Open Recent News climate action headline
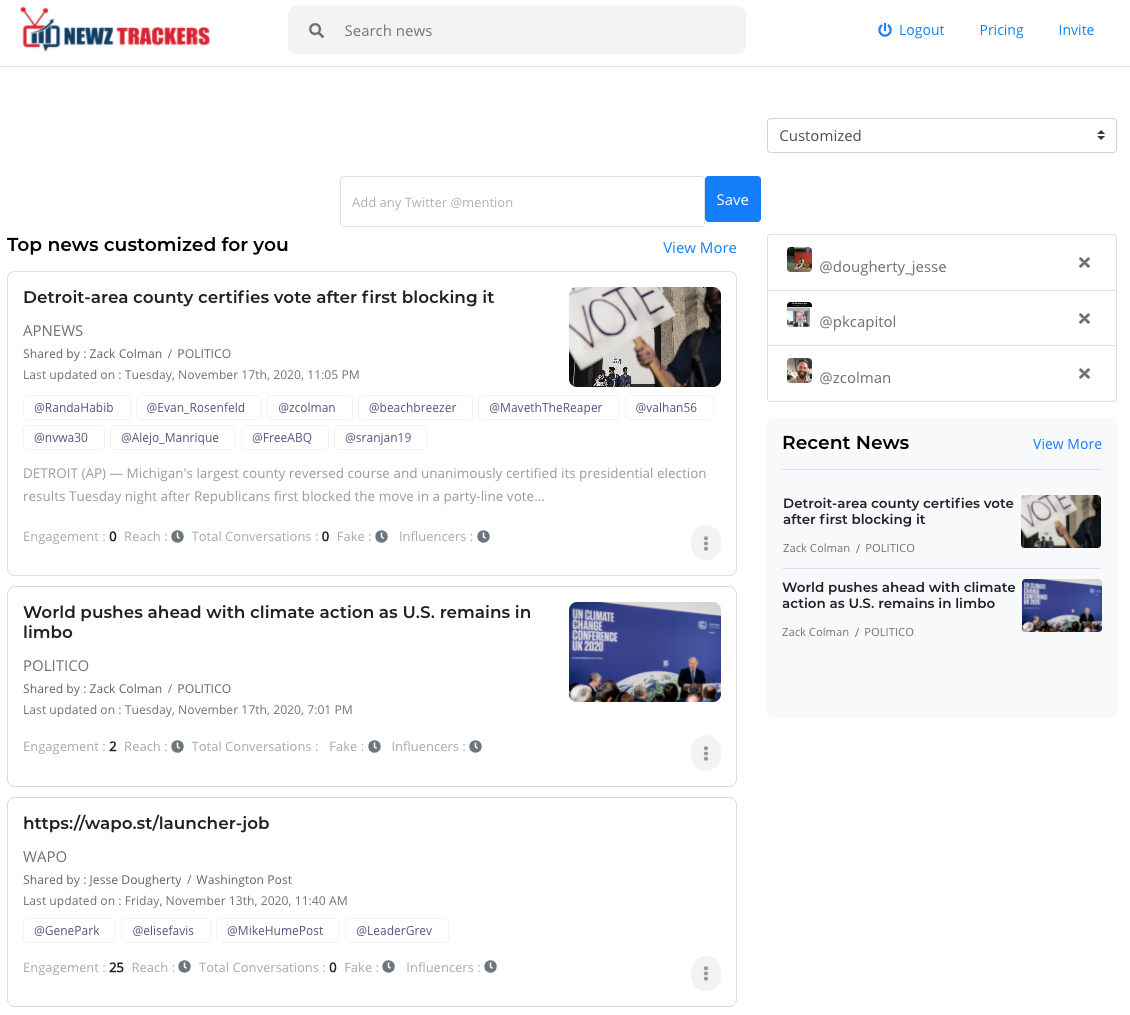 (898, 595)
